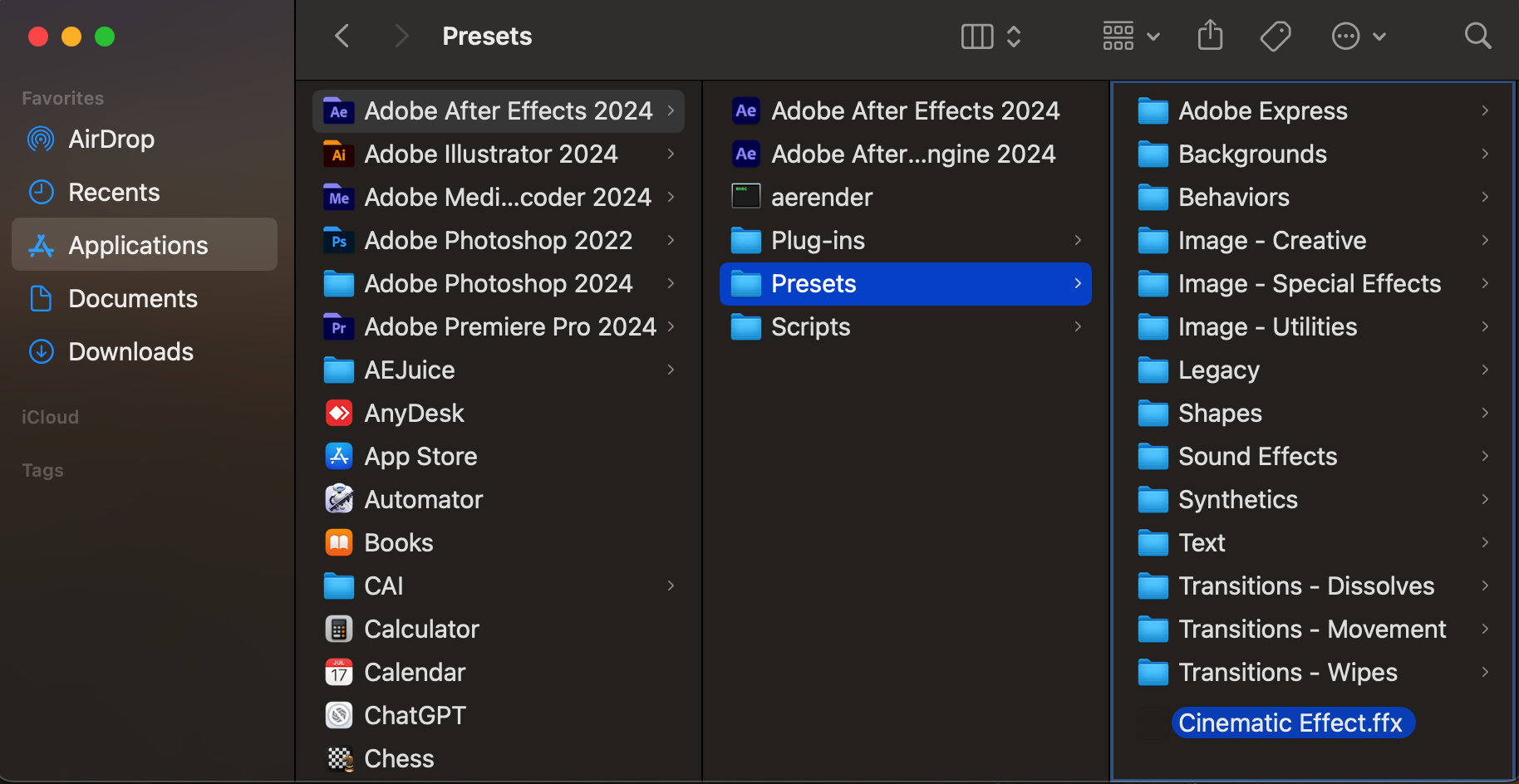Open the More actions ellipsis dropdown
This screenshot has height=784, width=1519.
(x=1358, y=36)
